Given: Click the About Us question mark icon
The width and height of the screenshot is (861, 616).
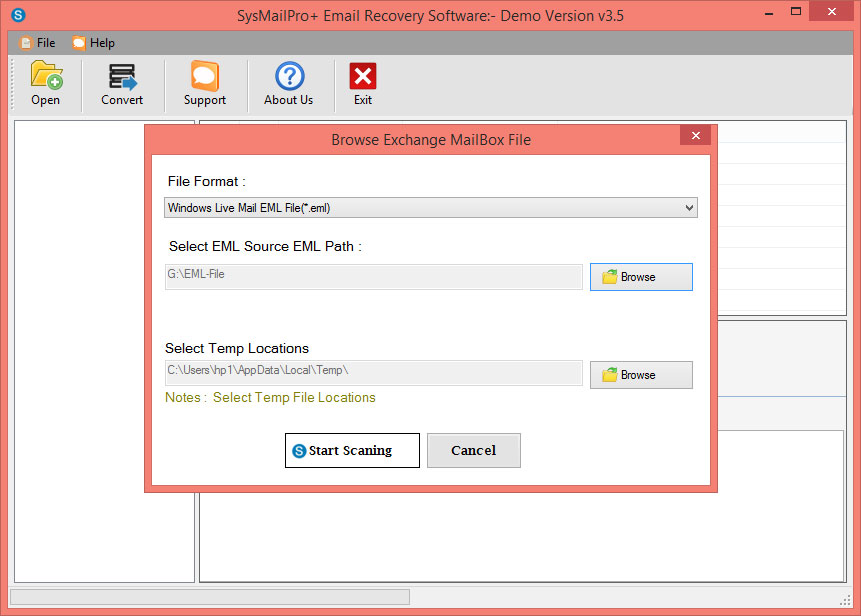Looking at the screenshot, I should [x=289, y=76].
